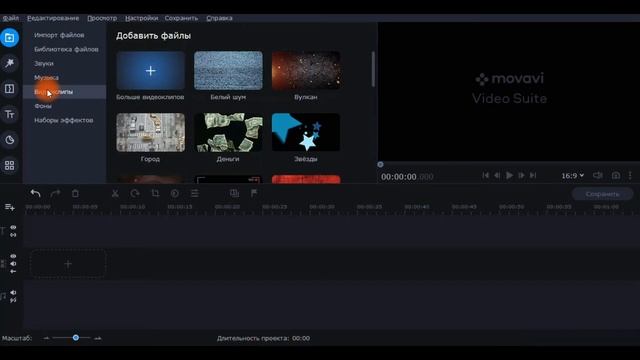Open the transitions panel icon
640x360 pixels.
coord(9,89)
